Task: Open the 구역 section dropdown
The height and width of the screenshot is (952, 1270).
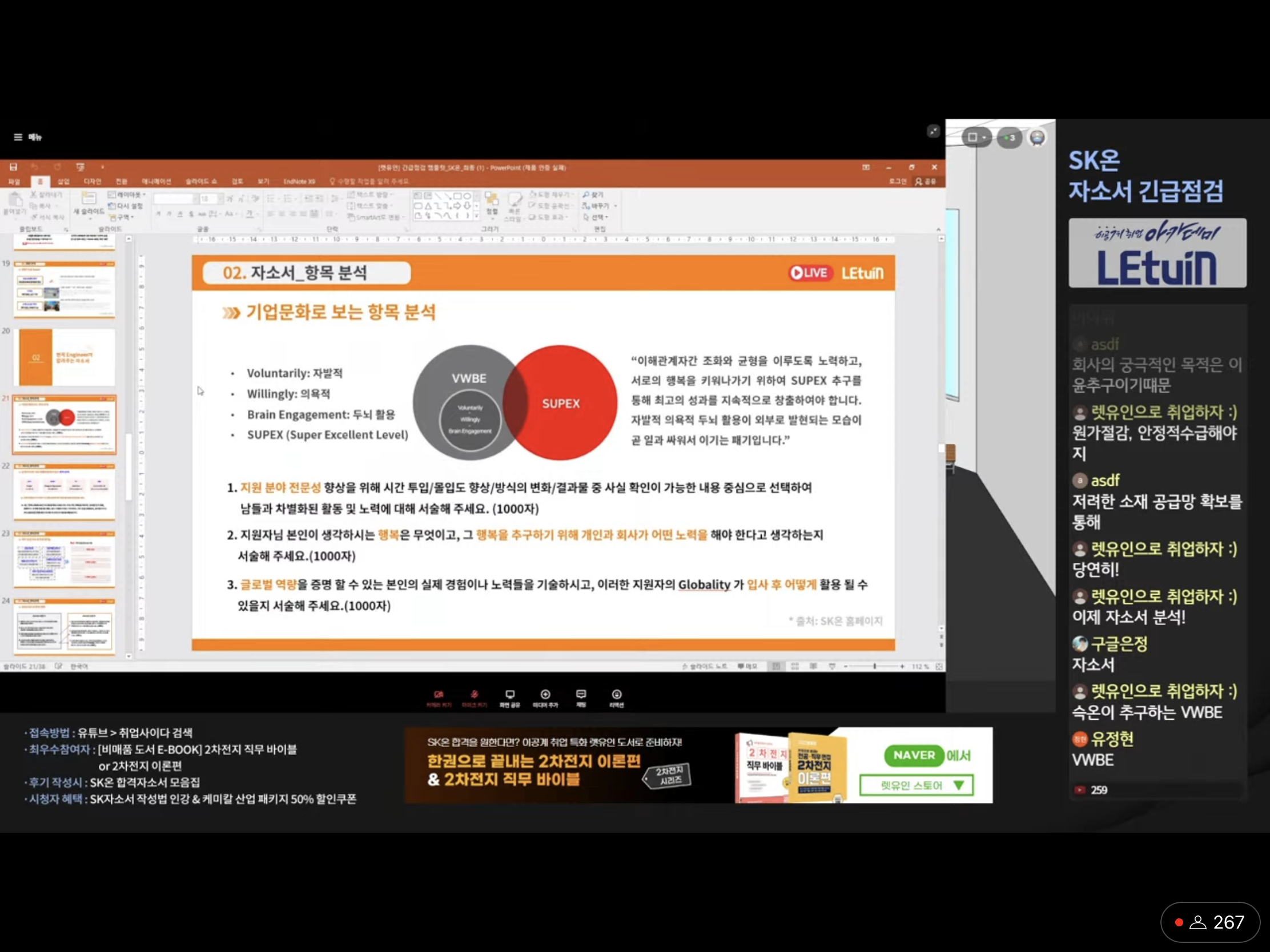Action: pyautogui.click(x=122, y=217)
